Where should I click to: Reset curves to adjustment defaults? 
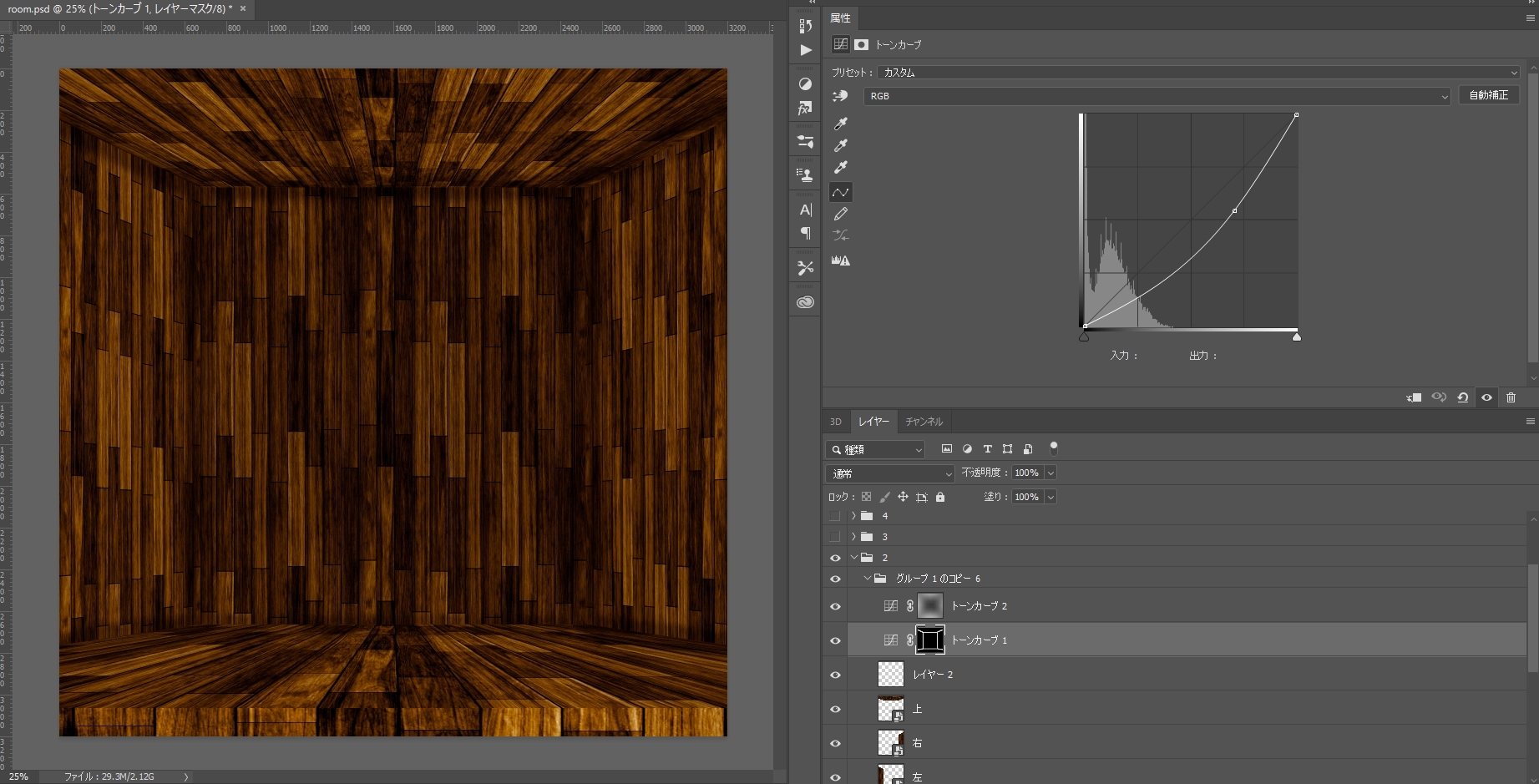[x=1462, y=397]
